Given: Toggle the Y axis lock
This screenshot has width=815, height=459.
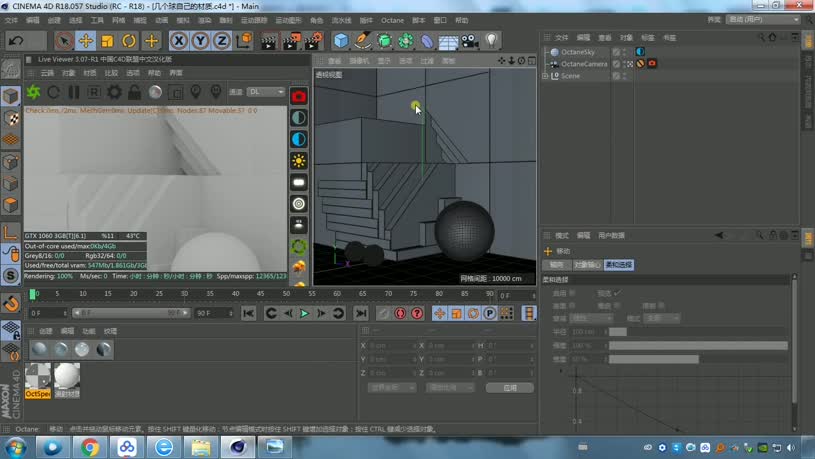Looking at the screenshot, I should point(201,41).
